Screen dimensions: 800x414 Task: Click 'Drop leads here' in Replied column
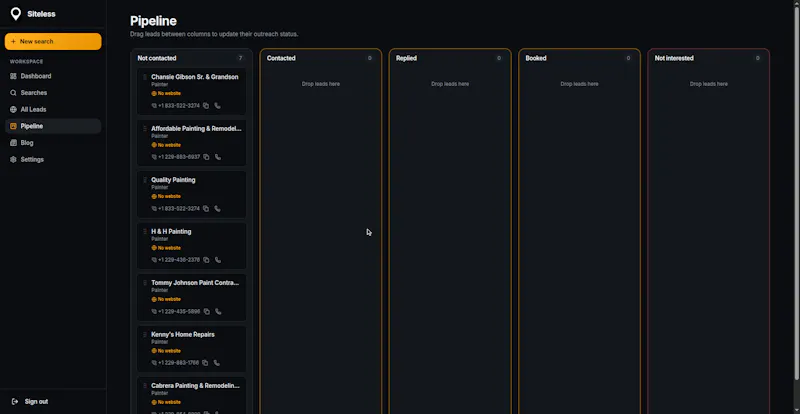(450, 84)
